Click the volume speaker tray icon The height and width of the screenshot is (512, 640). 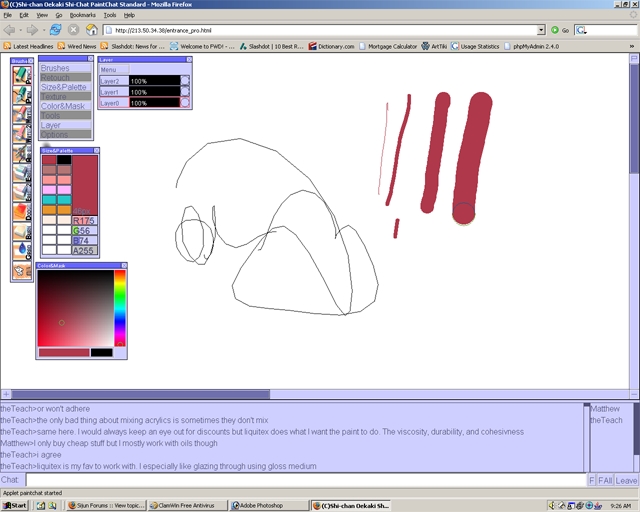pos(552,505)
